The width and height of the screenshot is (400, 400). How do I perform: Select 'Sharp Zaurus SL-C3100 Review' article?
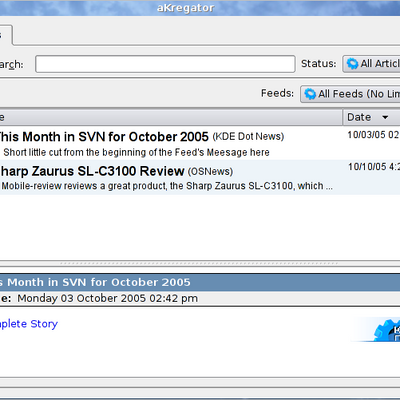tap(92, 171)
